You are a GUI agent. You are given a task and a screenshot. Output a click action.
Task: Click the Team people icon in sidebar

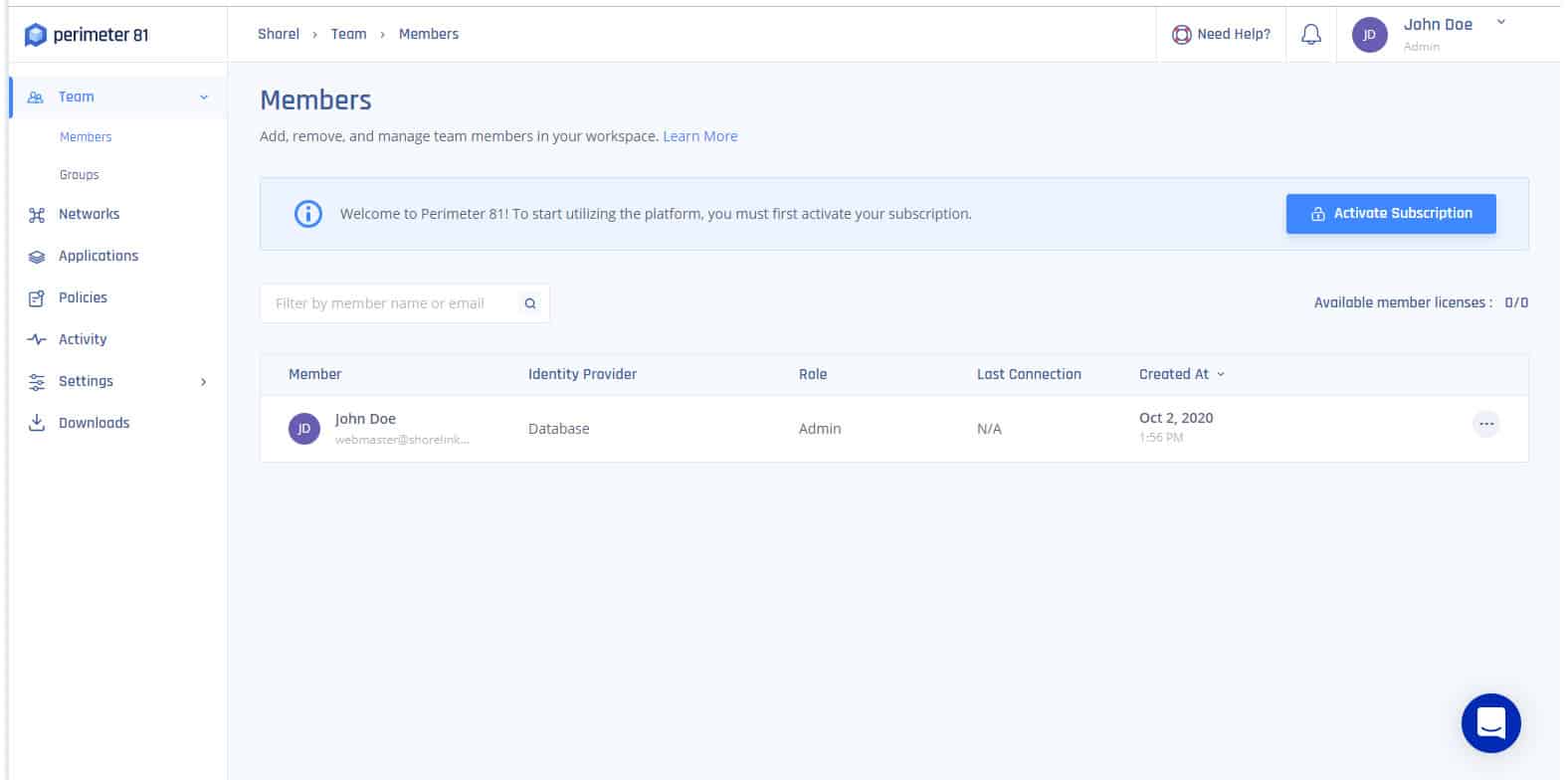(x=36, y=97)
